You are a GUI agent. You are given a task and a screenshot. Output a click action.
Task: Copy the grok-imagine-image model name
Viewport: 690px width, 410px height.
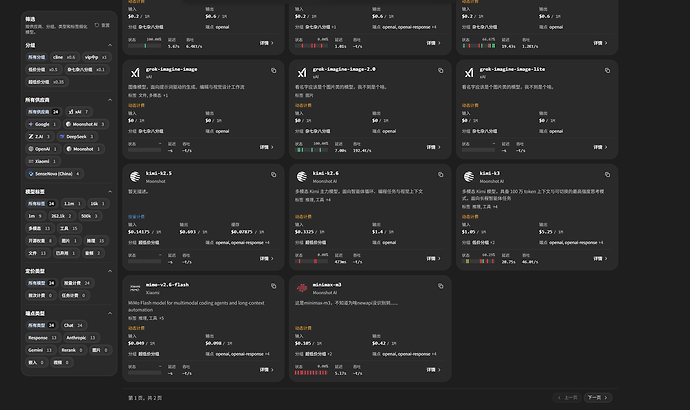coord(273,70)
